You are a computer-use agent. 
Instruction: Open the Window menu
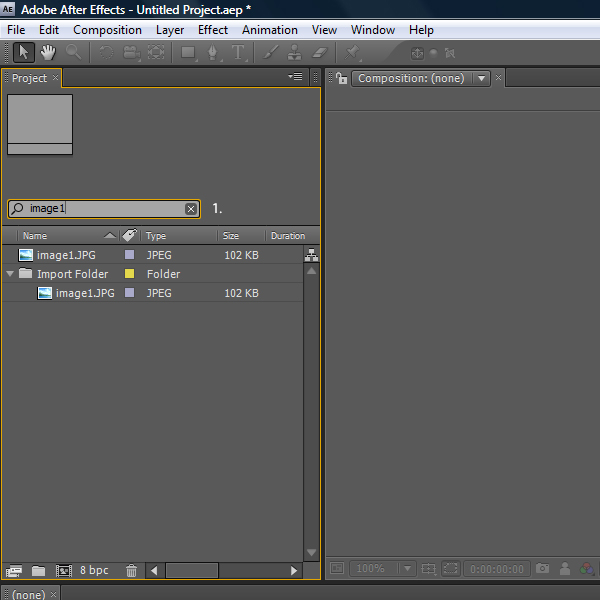coord(373,30)
